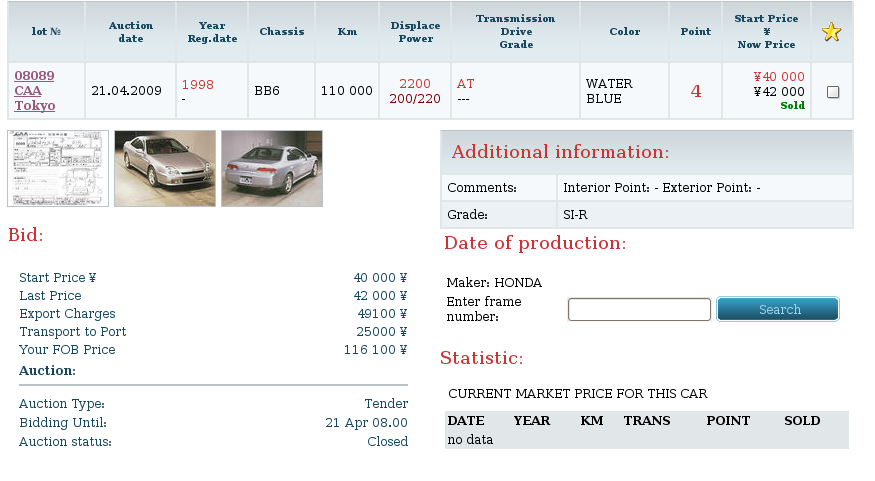Image resolution: width=875 pixels, height=481 pixels.
Task: Click the Transmission Drive Grade header
Action: point(516,32)
